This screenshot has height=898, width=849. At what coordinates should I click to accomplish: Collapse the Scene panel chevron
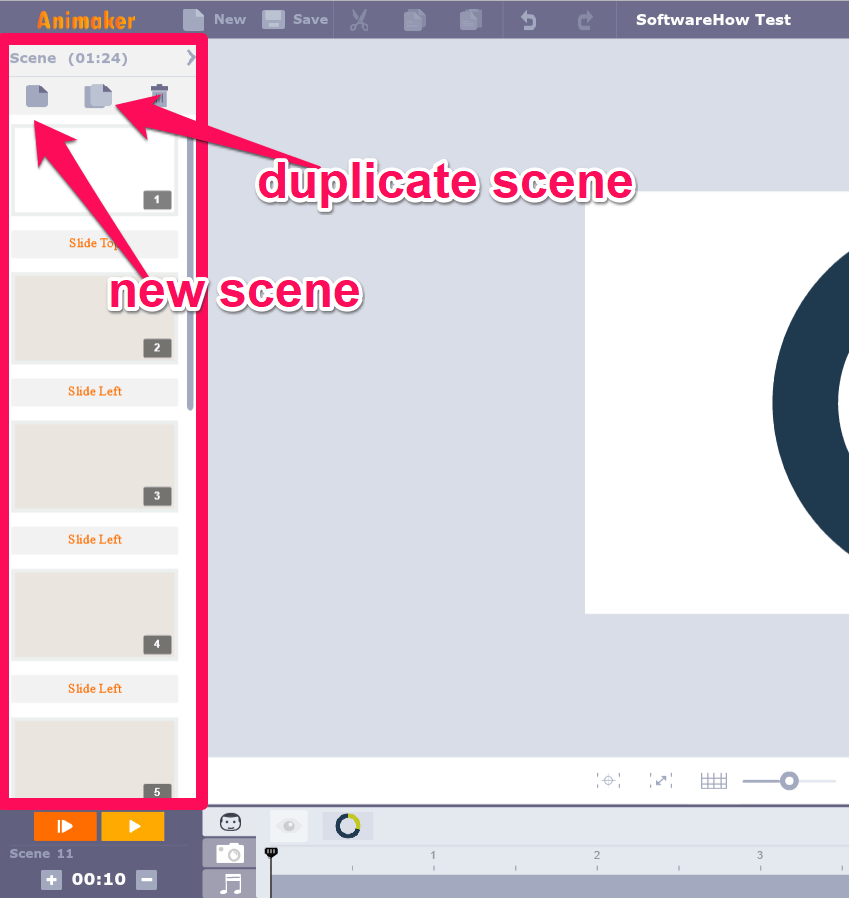[191, 57]
